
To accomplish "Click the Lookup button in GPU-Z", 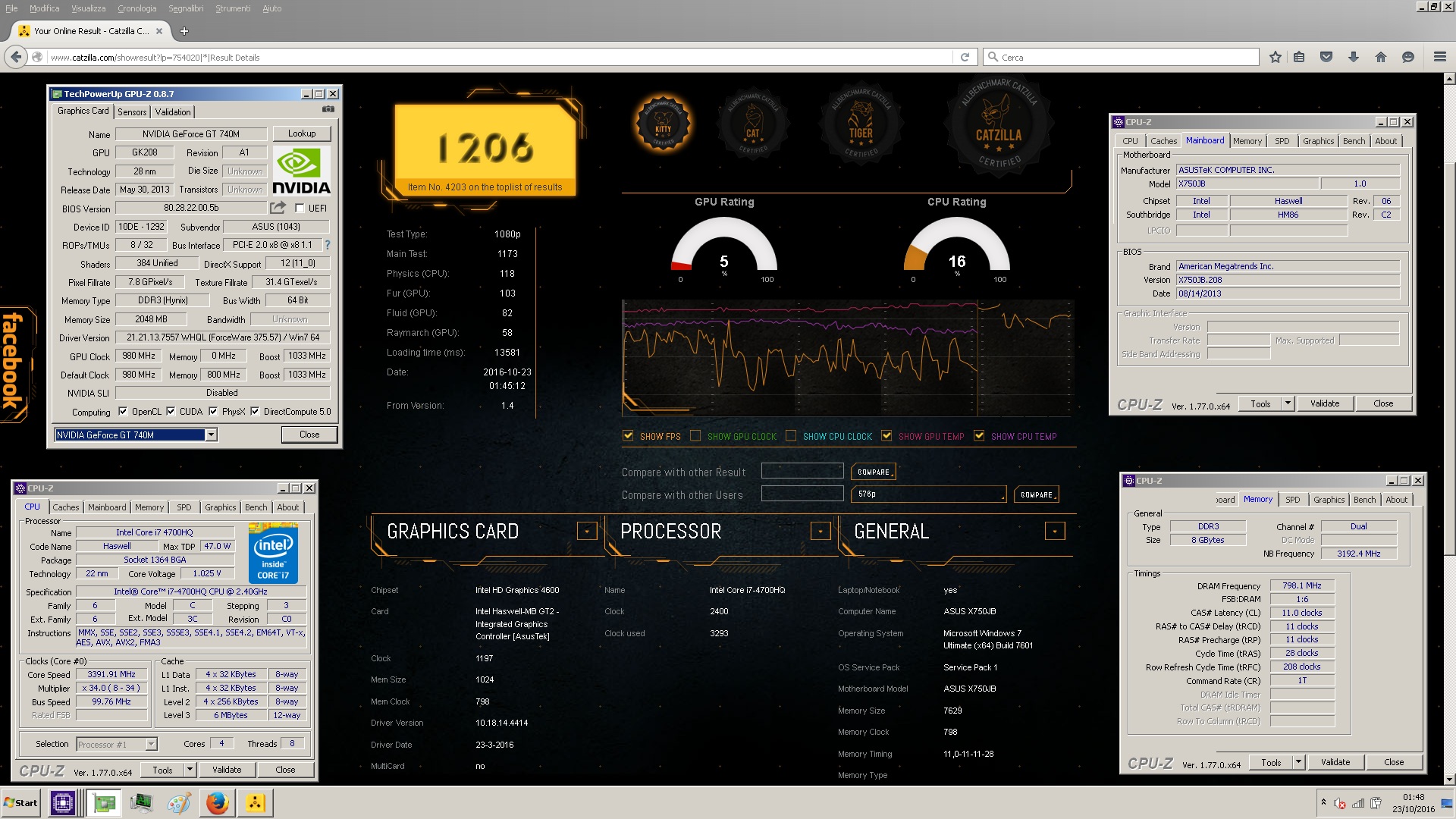I will (x=302, y=133).
